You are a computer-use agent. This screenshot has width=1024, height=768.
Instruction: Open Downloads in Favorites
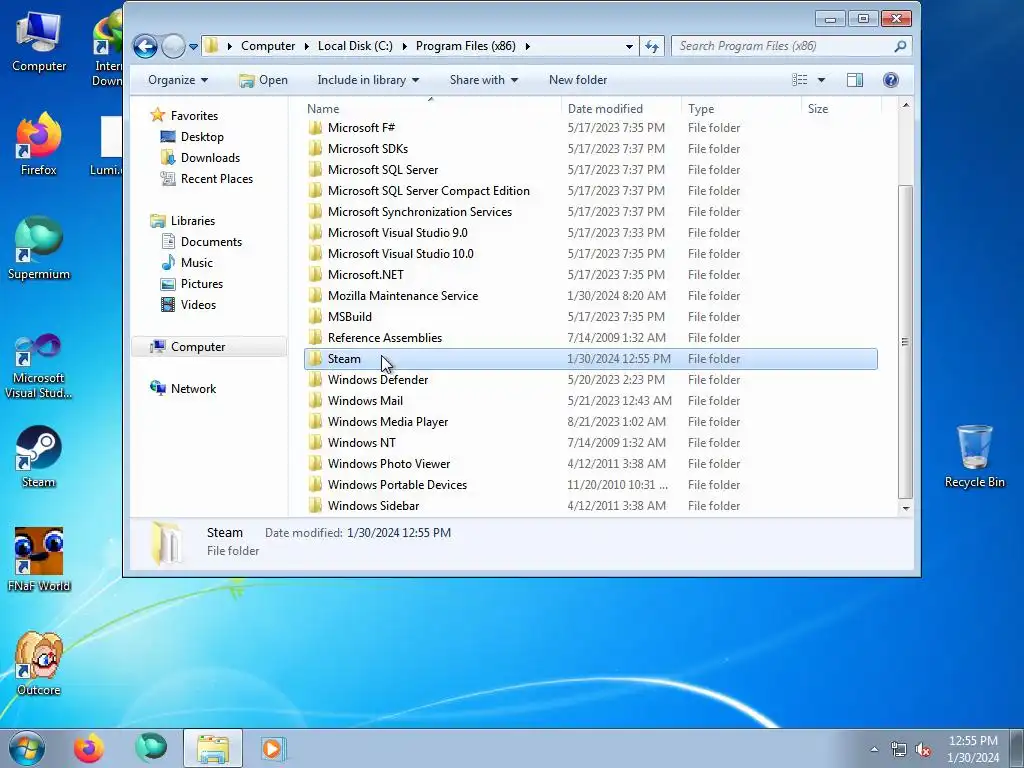click(210, 157)
